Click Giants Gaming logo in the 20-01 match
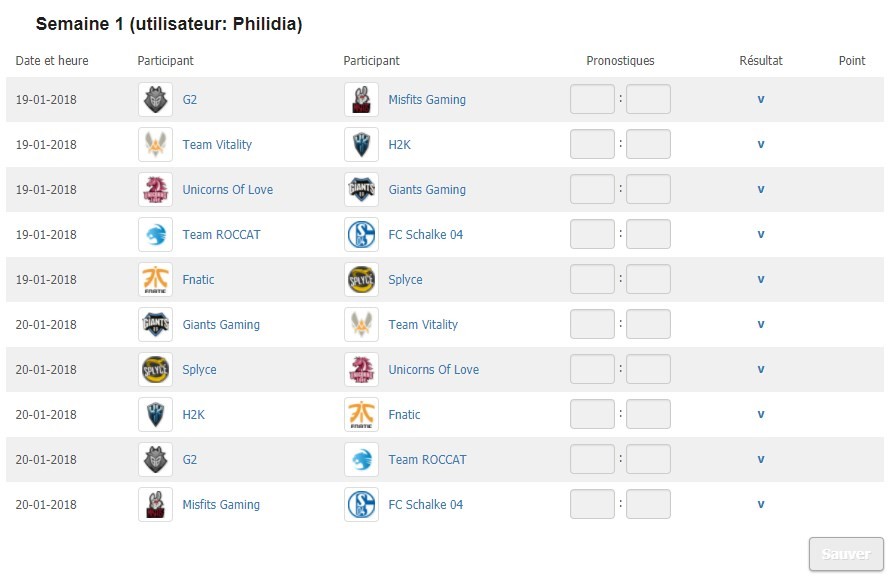This screenshot has width=889, height=579. pyautogui.click(x=155, y=324)
